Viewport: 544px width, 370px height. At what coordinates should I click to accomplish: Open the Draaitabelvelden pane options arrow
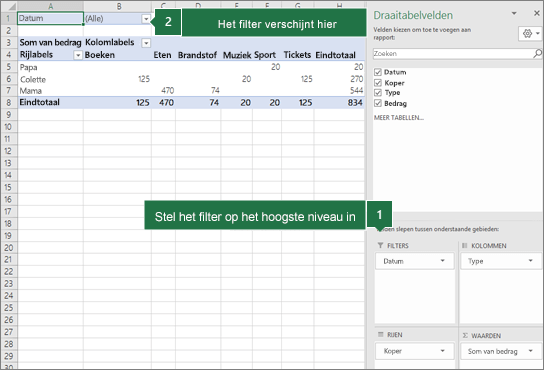click(x=514, y=13)
